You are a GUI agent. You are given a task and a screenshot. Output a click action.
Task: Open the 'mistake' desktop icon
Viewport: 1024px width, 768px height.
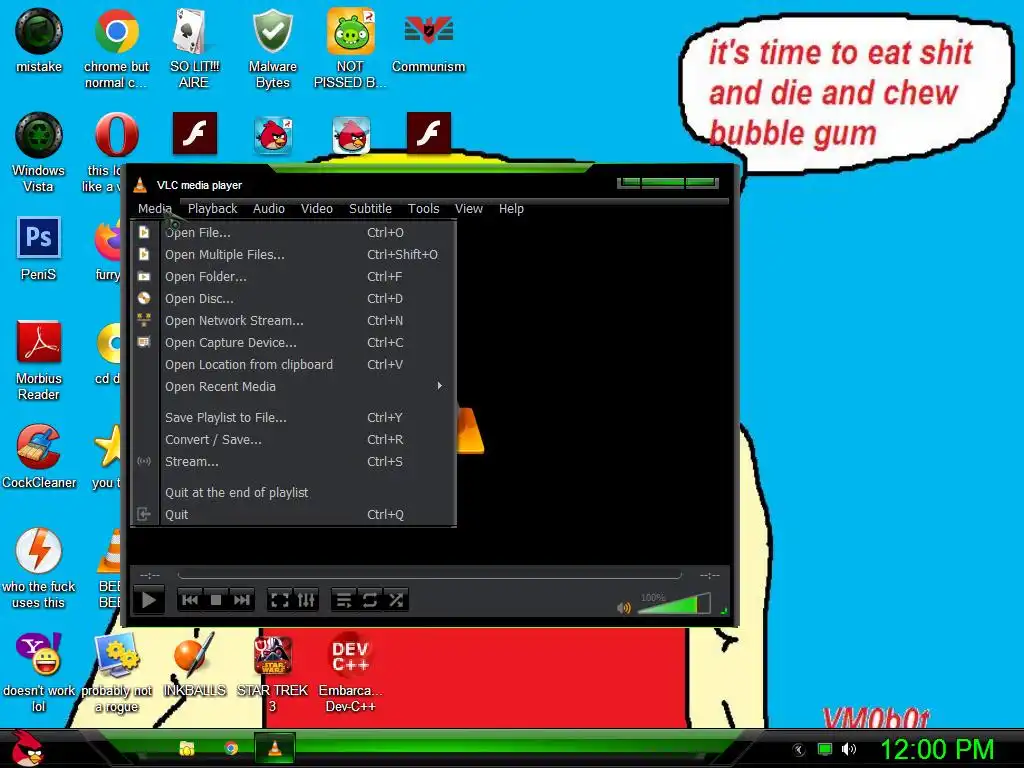point(39,40)
